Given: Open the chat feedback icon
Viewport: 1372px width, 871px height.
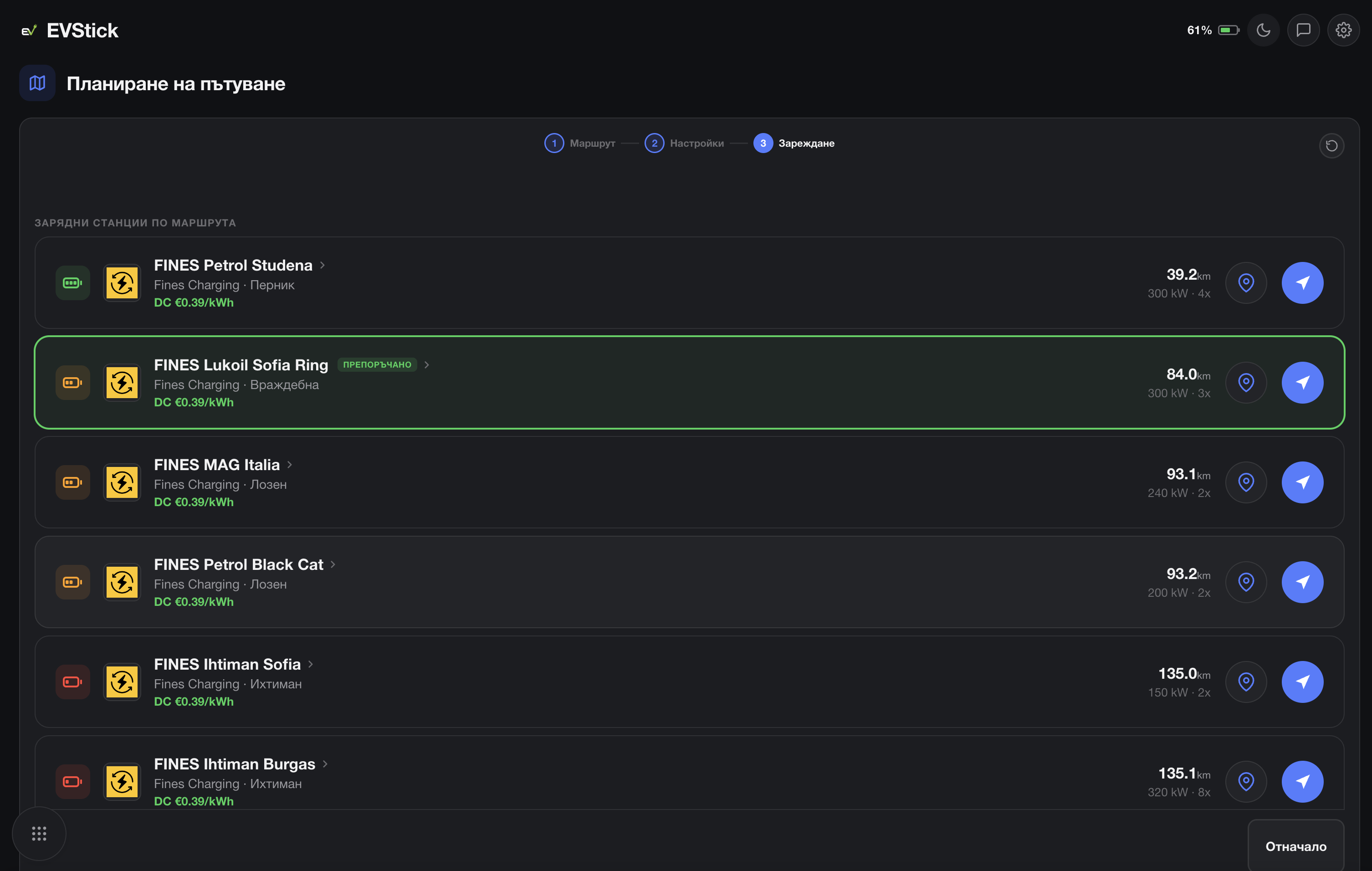Looking at the screenshot, I should point(1303,30).
